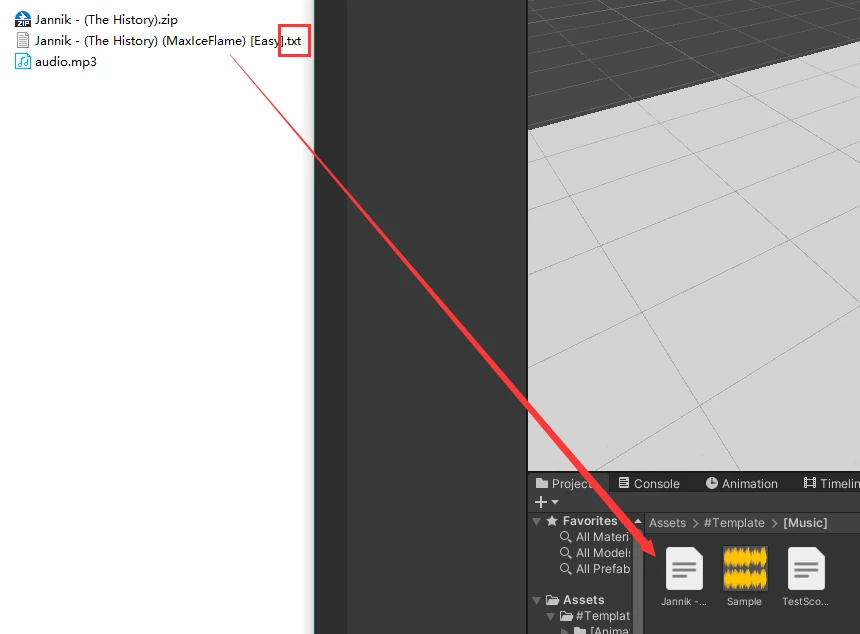The width and height of the screenshot is (860, 634).
Task: Open the All Prefabs saved search
Action: point(601,569)
